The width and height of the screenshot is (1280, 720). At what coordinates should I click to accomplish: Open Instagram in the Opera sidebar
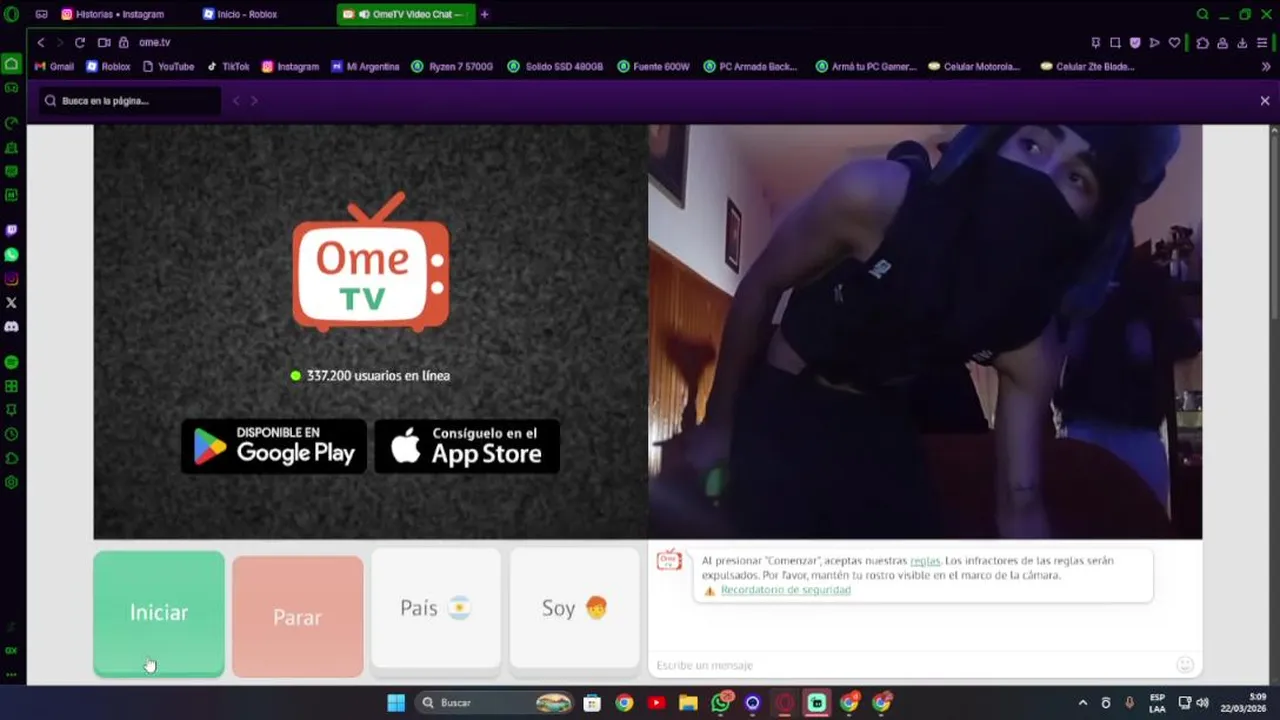coord(12,279)
